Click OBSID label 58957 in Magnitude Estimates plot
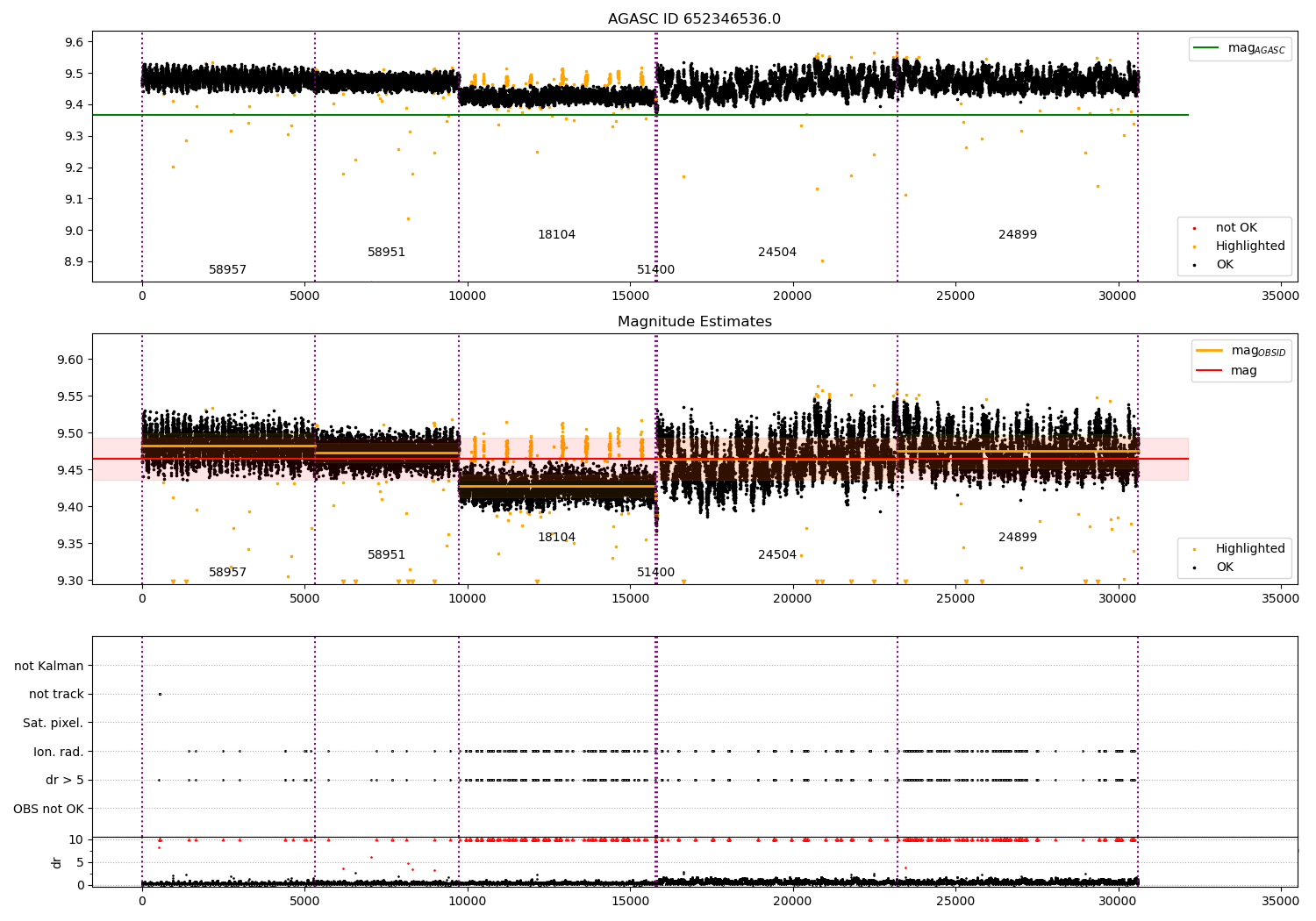Image resolution: width=1316 pixels, height=921 pixels. 227,573
